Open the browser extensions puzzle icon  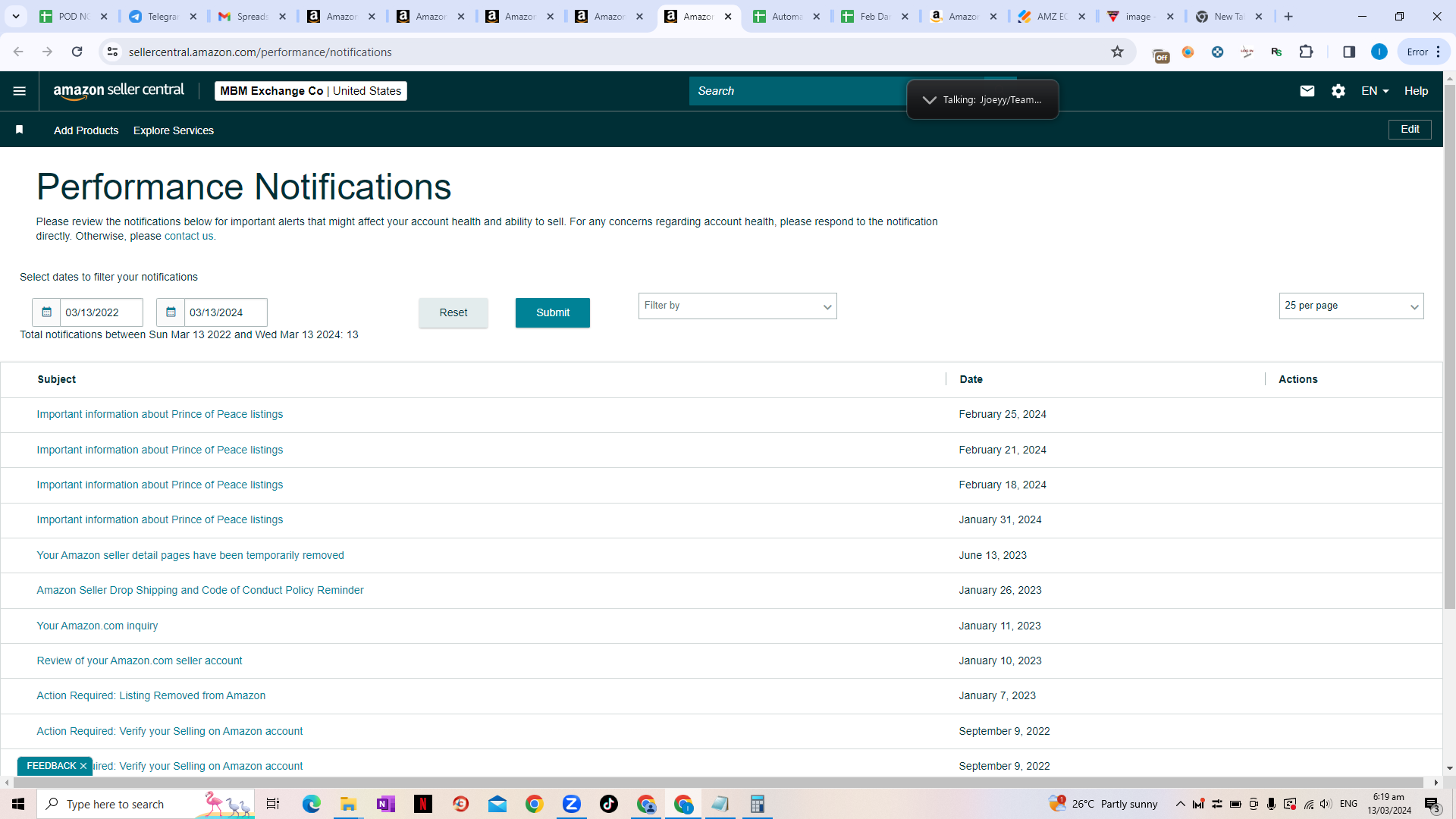coord(1306,52)
